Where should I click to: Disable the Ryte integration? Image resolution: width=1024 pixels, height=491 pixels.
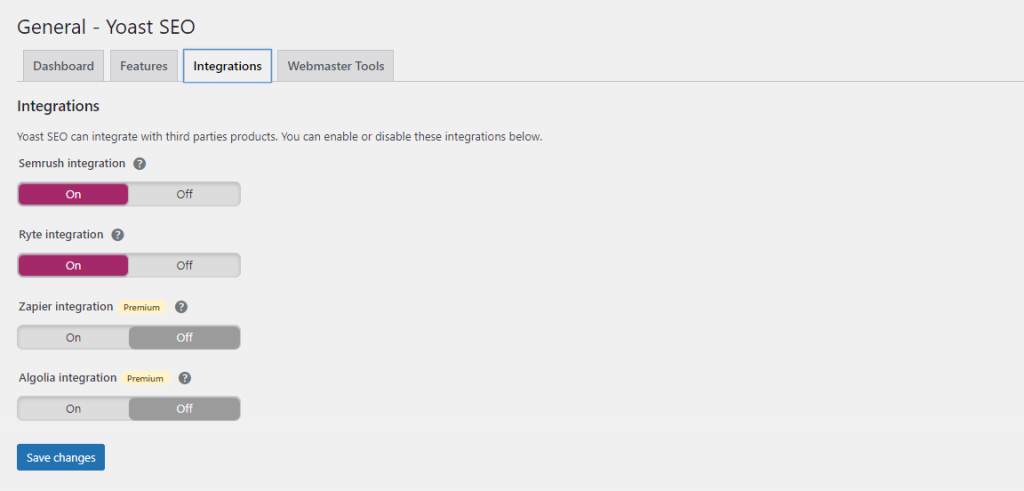point(184,266)
